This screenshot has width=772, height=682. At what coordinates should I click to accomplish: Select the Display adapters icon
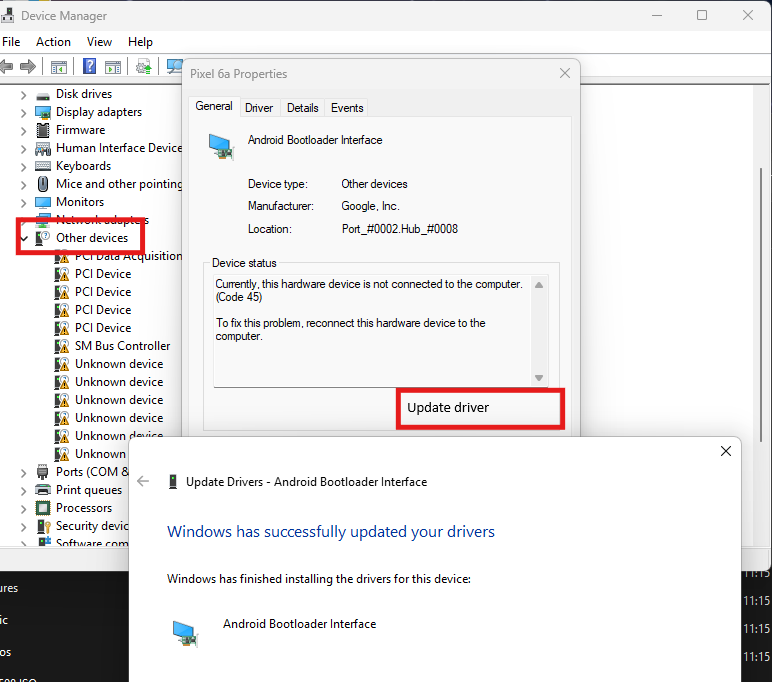43,113
